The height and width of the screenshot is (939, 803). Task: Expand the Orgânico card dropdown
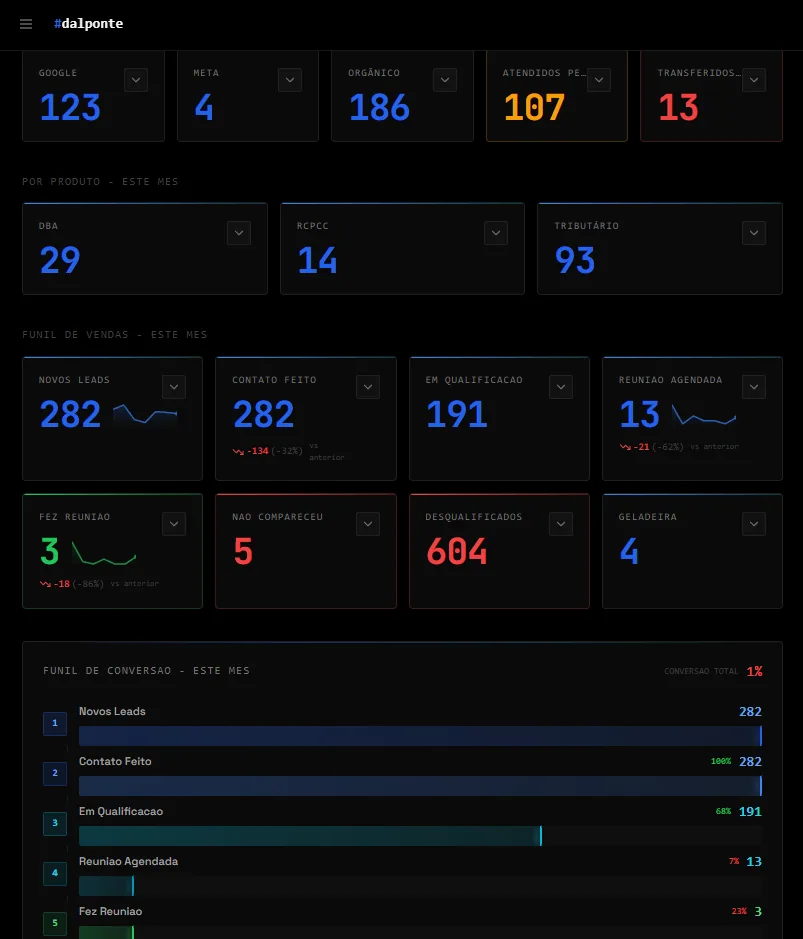point(445,80)
